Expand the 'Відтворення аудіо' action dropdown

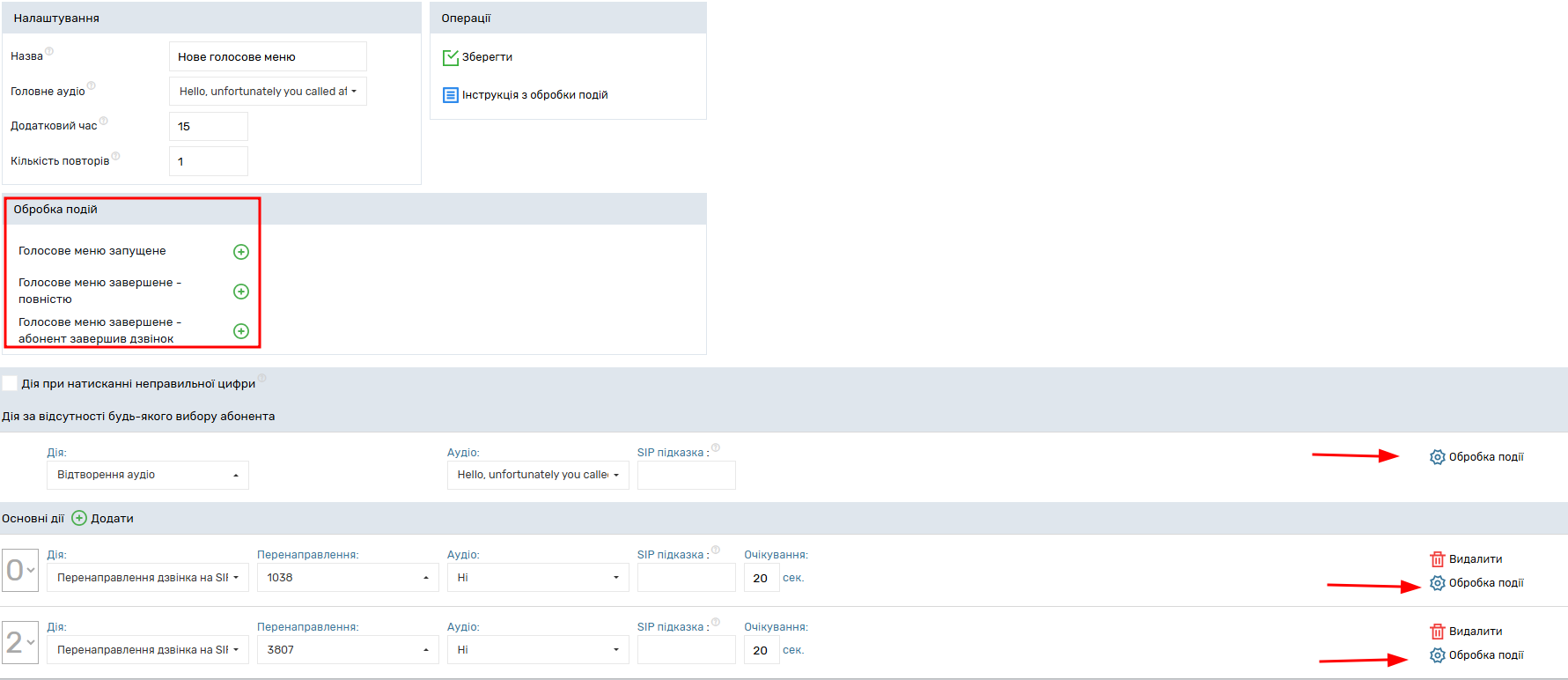click(x=147, y=475)
